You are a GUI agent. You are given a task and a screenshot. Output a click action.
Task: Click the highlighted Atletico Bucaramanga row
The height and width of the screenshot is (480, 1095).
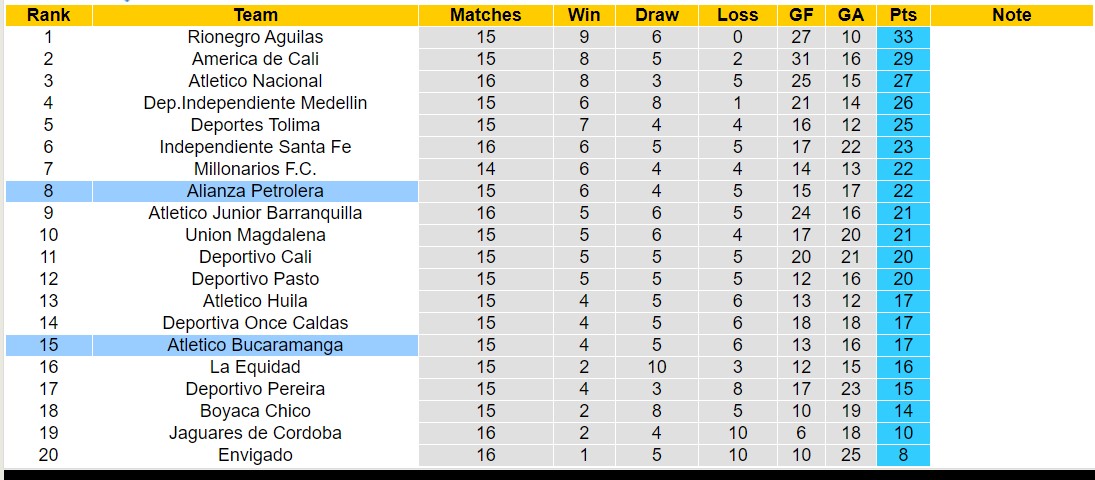[x=255, y=345]
